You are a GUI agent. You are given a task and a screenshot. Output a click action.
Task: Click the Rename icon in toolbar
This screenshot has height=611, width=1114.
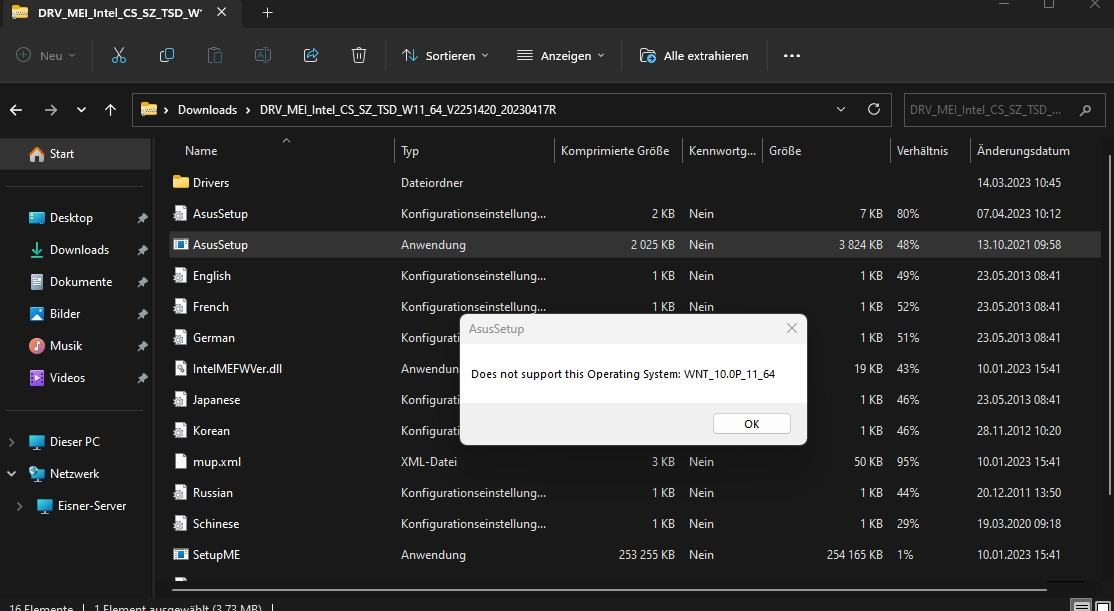(x=263, y=55)
